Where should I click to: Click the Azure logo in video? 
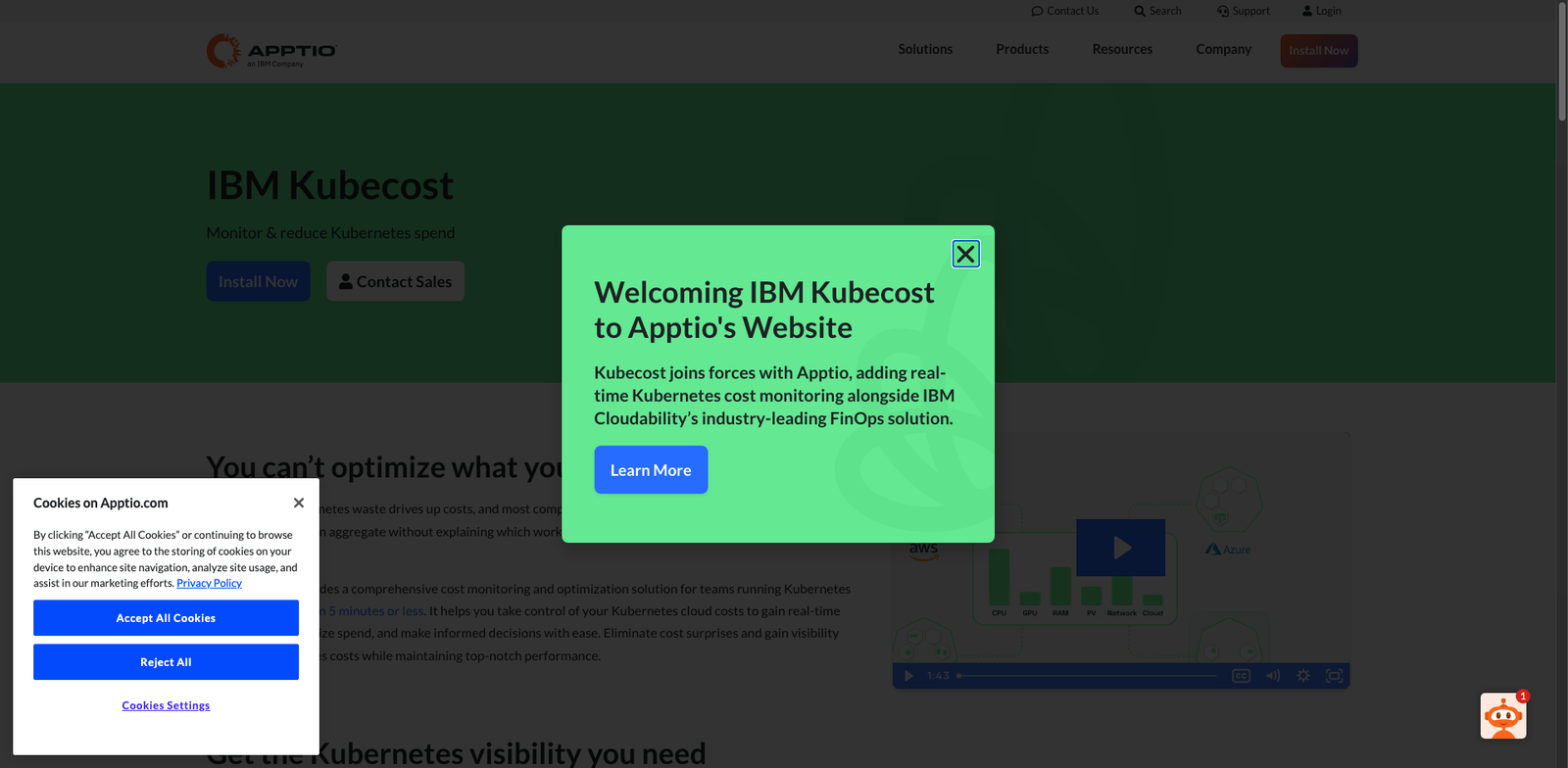(1228, 550)
